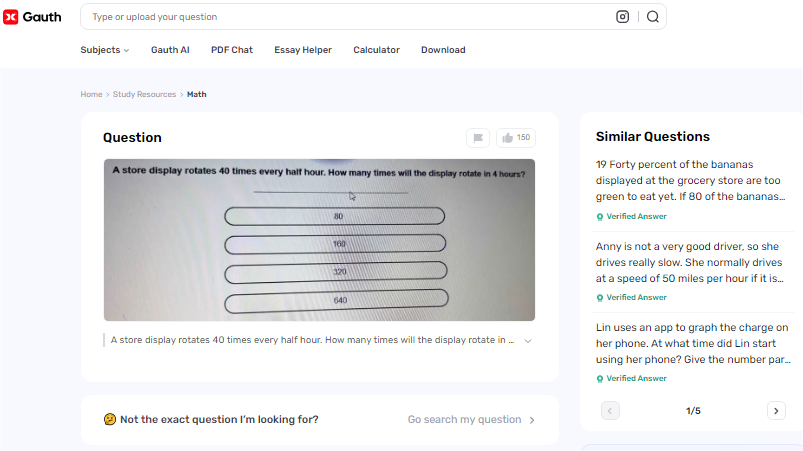Image resolution: width=803 pixels, height=451 pixels.
Task: Click the flag report icon button
Action: [478, 138]
